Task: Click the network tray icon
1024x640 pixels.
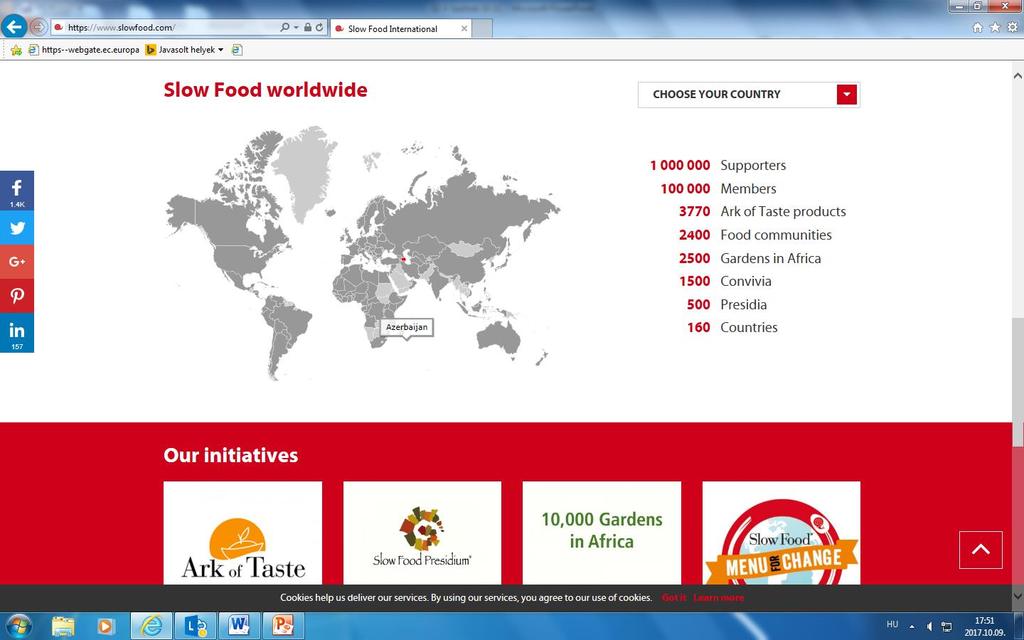Action: [x=946, y=626]
